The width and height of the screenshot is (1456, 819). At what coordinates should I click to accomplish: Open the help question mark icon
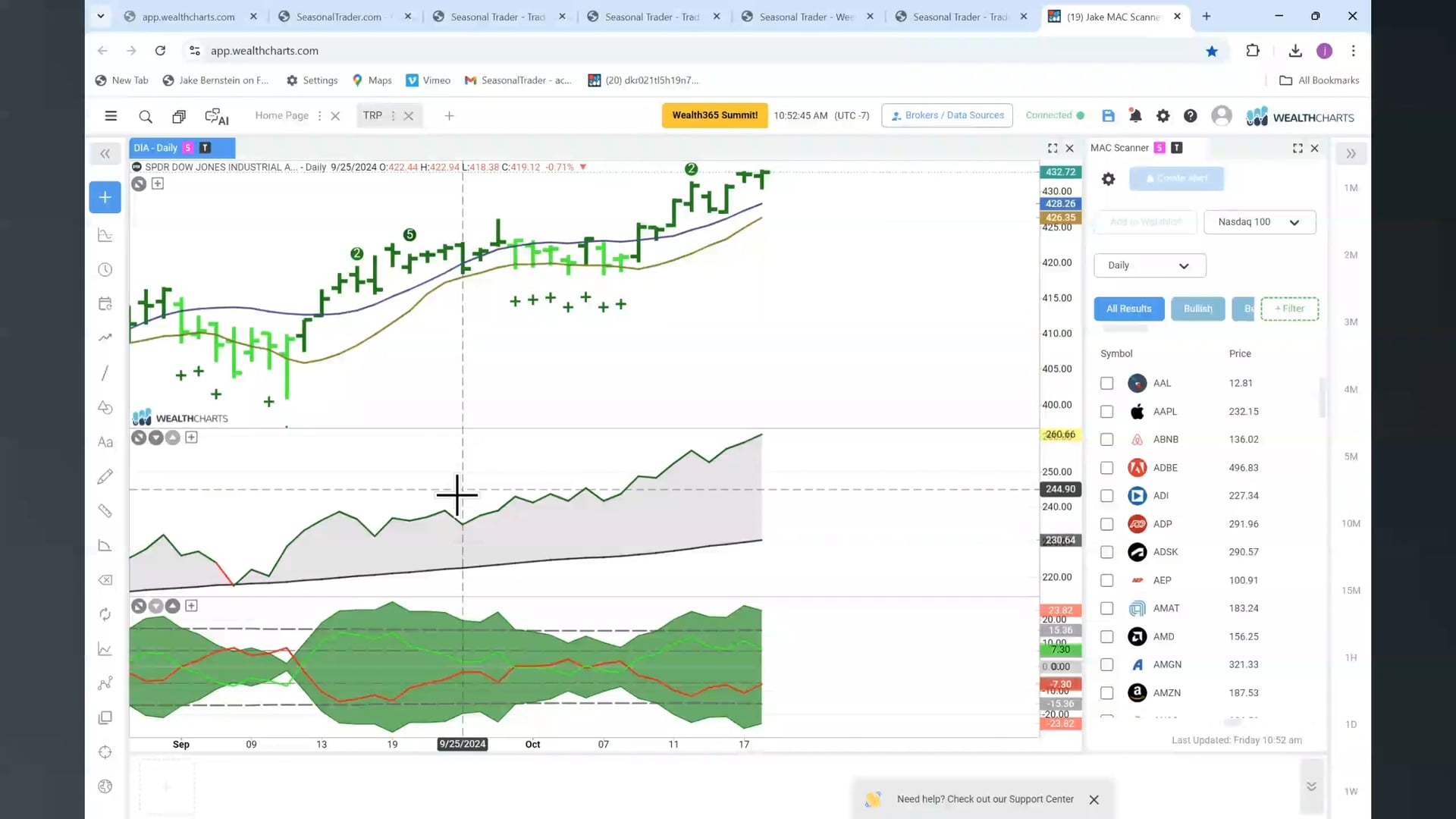pos(1191,116)
